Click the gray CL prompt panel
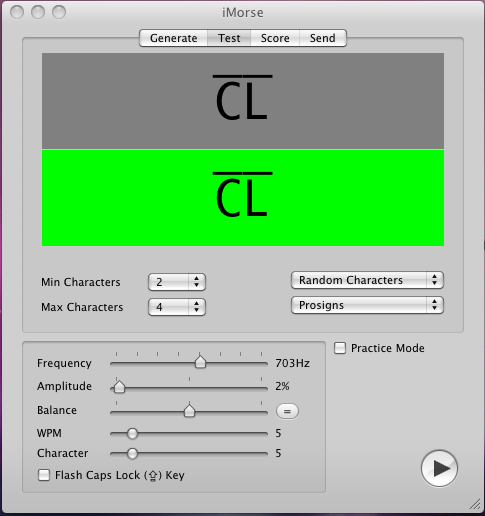Image resolution: width=485 pixels, height=516 pixels. click(x=243, y=101)
